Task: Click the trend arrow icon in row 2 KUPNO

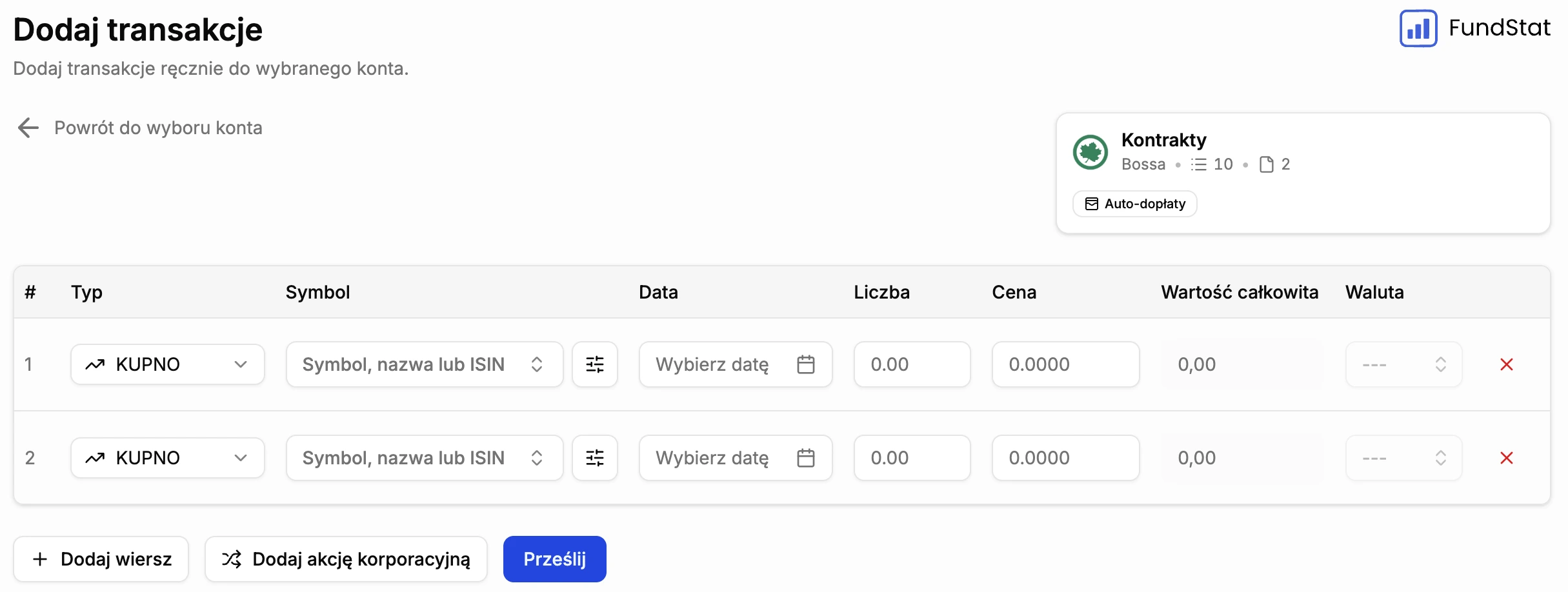Action: pos(95,458)
